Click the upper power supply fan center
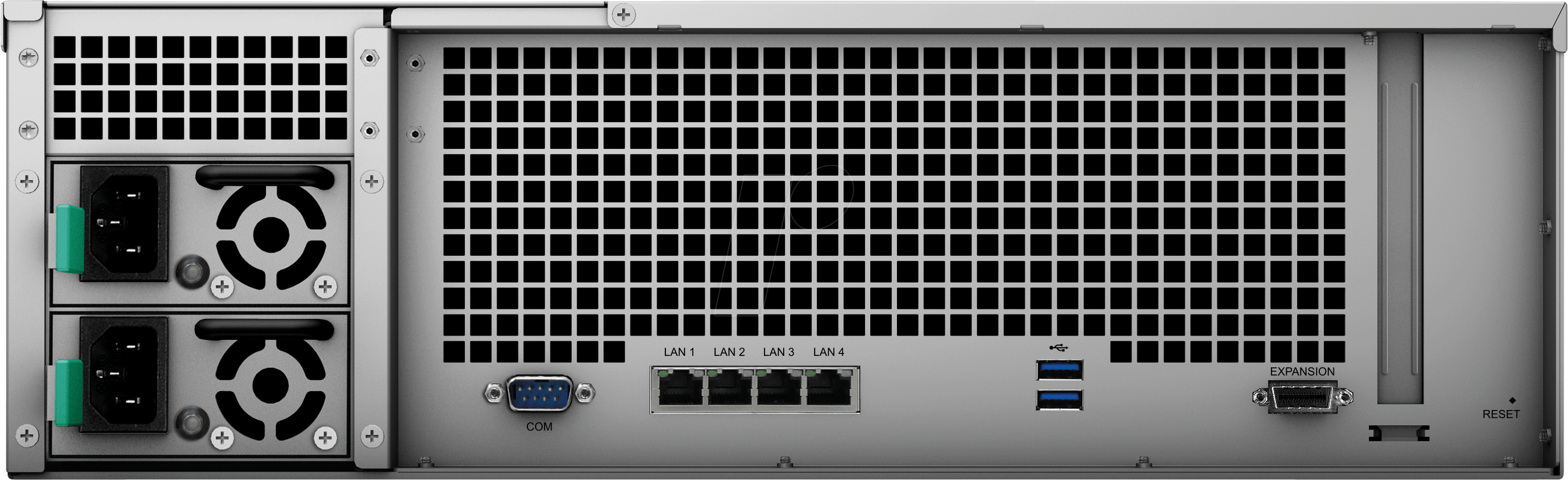This screenshot has height=480, width=1568. coord(271,234)
